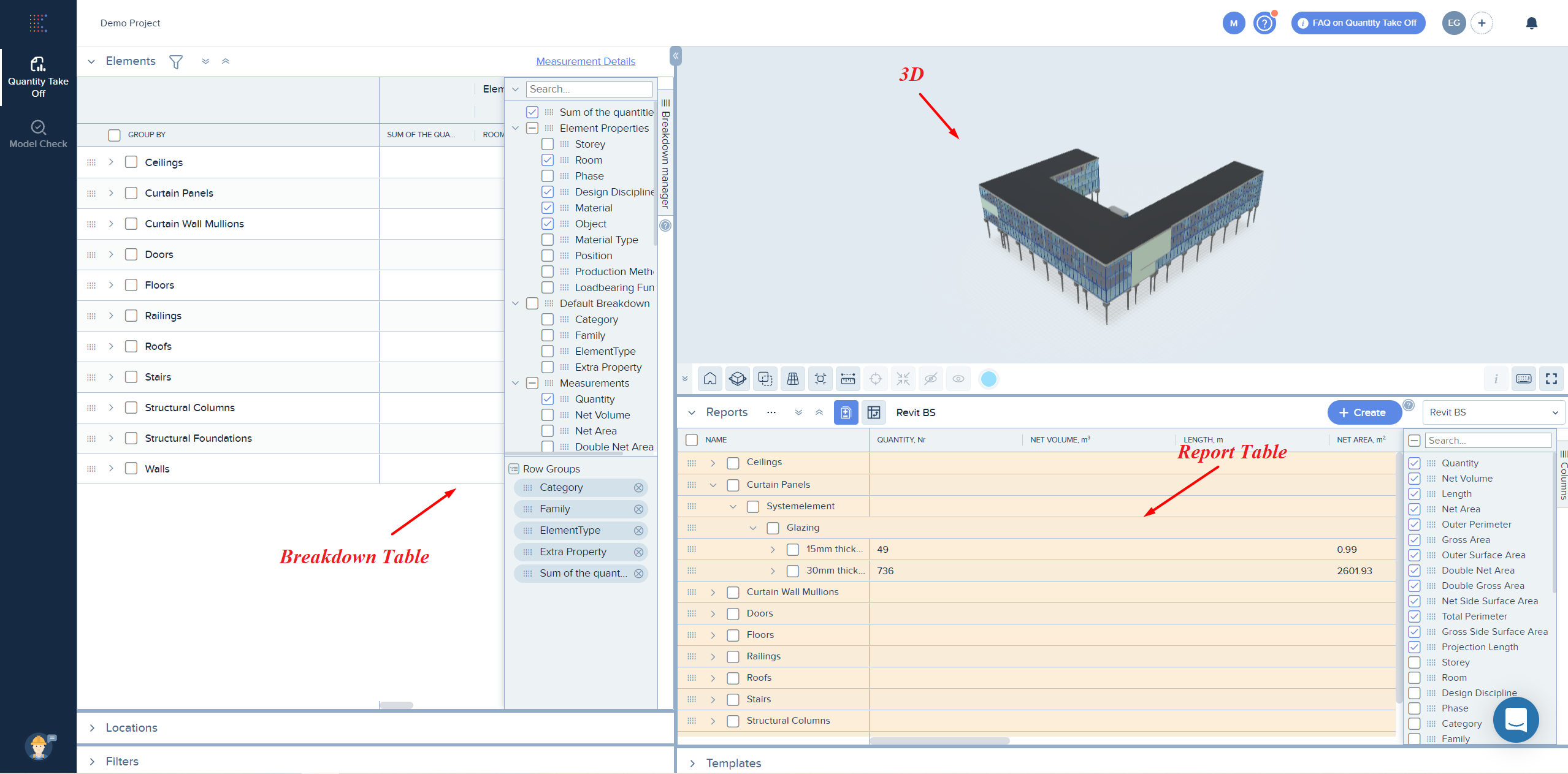Viewport: 1568px width, 774px height.
Task: Click the selection box icon in 3D toolbar
Action: [765, 379]
